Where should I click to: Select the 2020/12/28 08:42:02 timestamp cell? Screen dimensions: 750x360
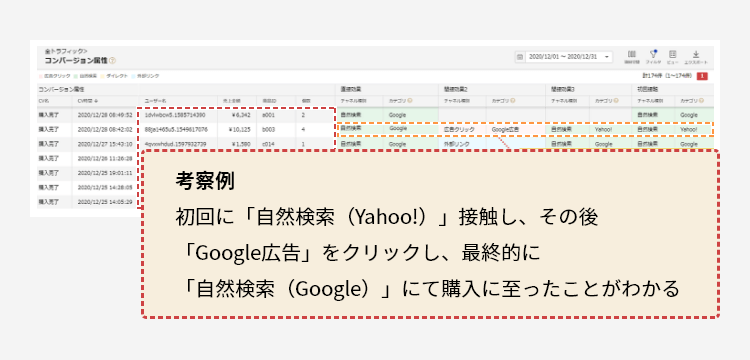coord(105,129)
